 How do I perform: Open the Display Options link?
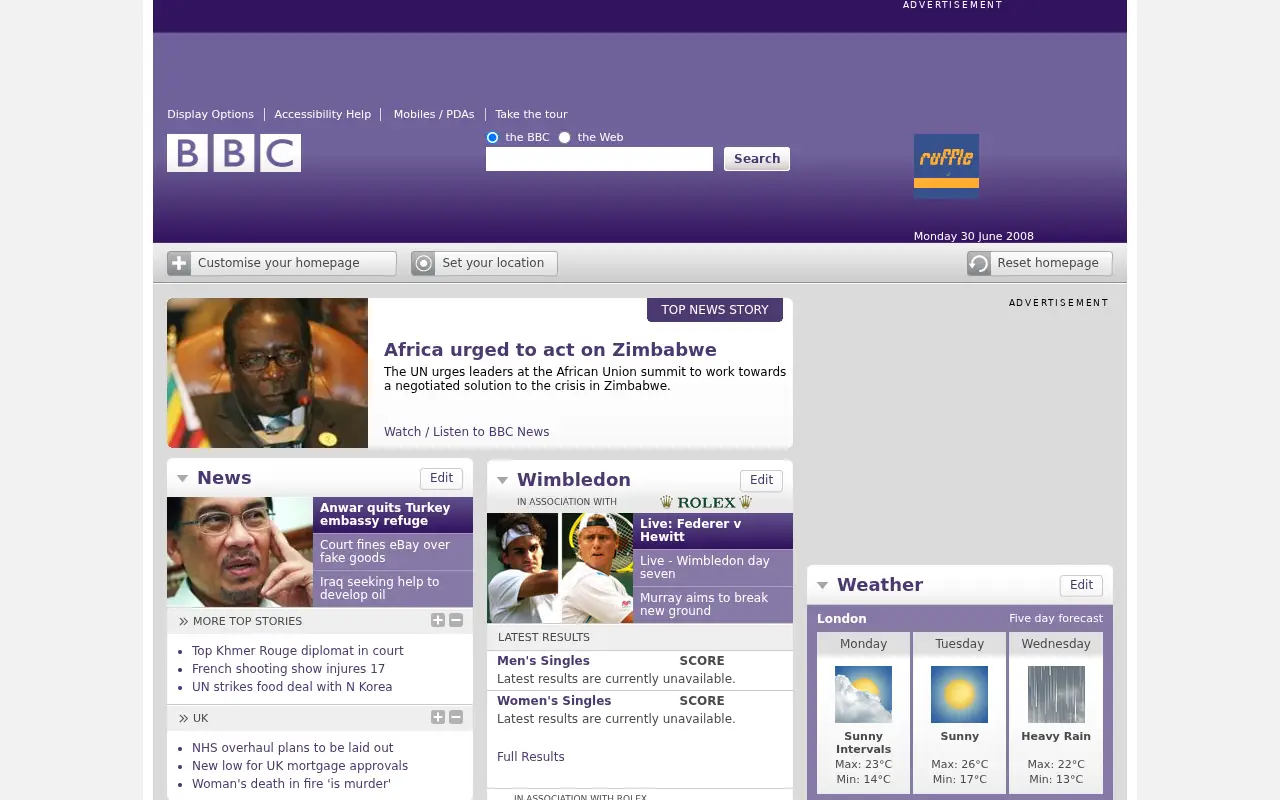pos(210,114)
